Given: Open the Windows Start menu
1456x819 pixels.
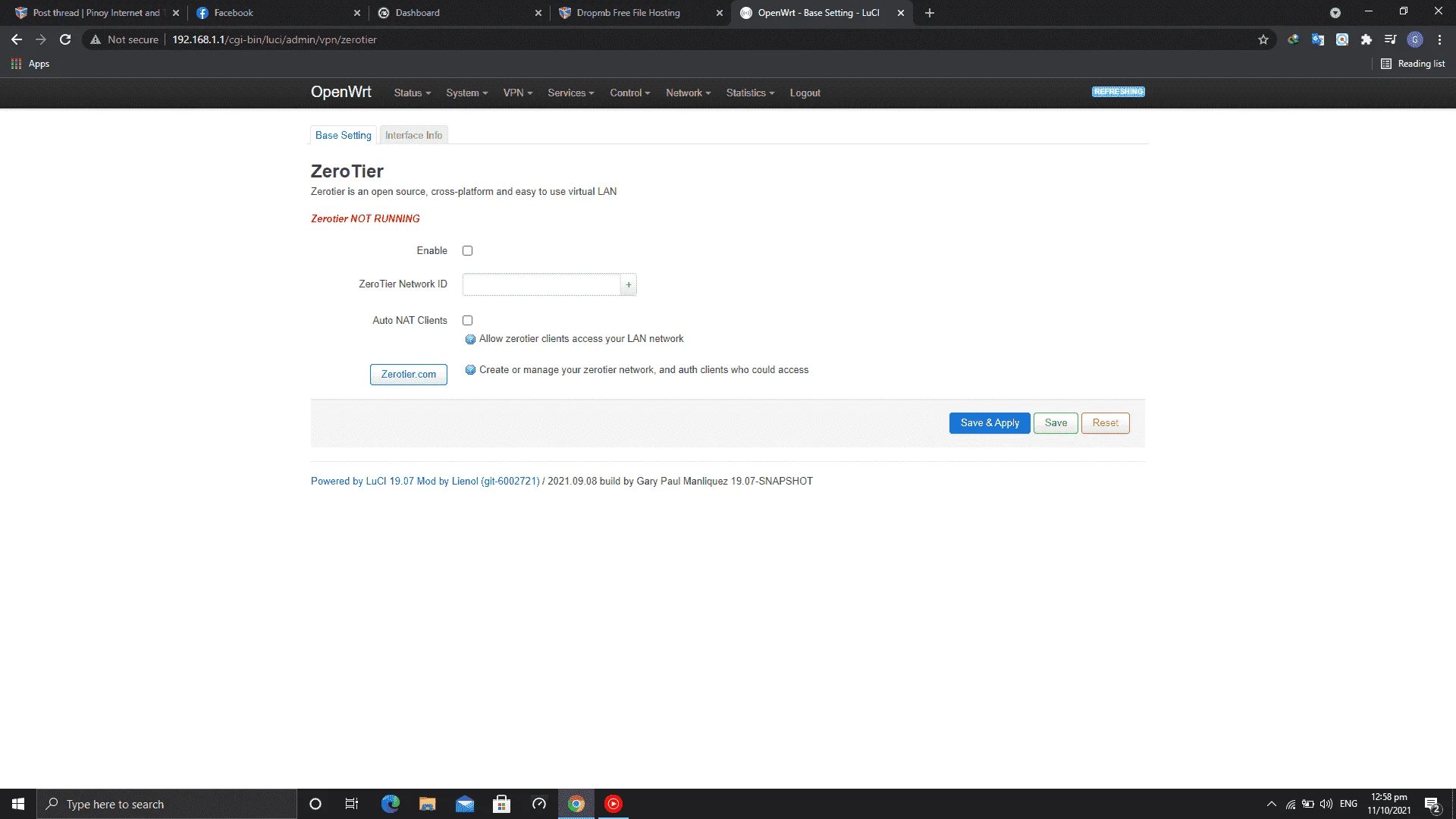Looking at the screenshot, I should pyautogui.click(x=18, y=804).
